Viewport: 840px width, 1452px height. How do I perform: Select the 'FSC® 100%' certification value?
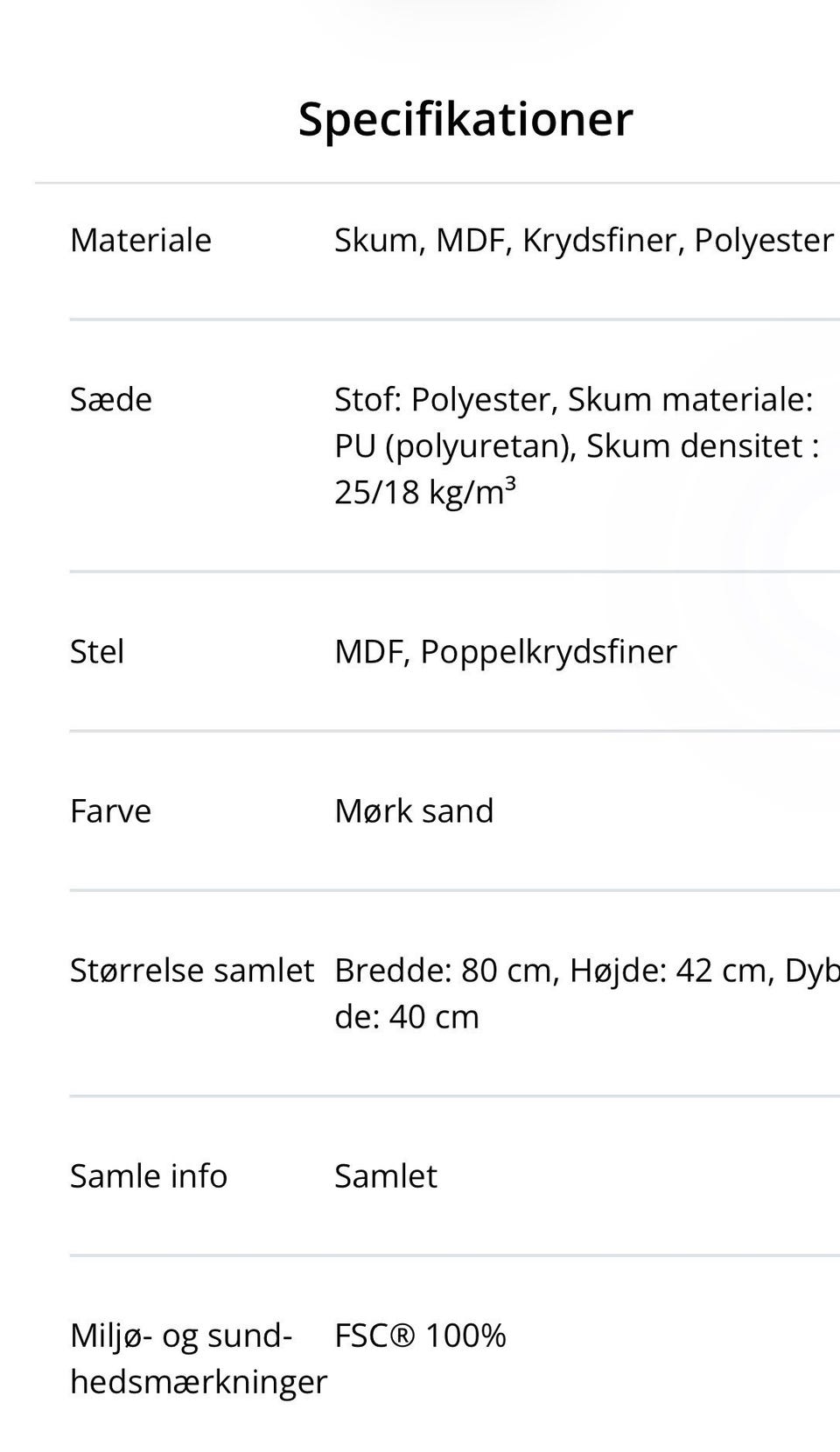pos(420,1336)
